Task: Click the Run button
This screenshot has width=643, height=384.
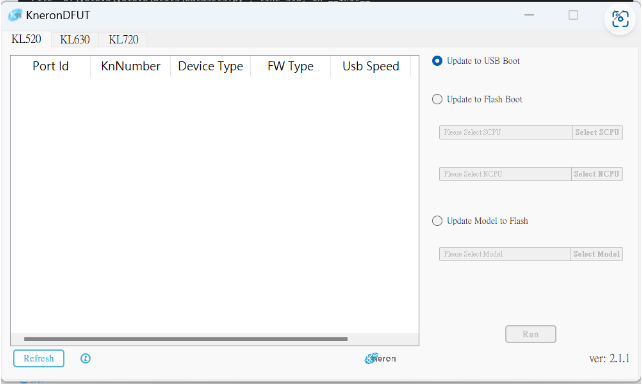Action: 530,334
